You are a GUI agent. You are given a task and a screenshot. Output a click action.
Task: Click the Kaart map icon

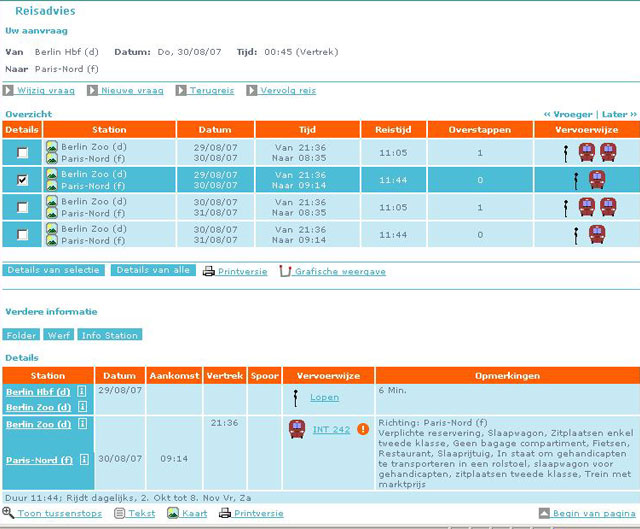click(173, 513)
